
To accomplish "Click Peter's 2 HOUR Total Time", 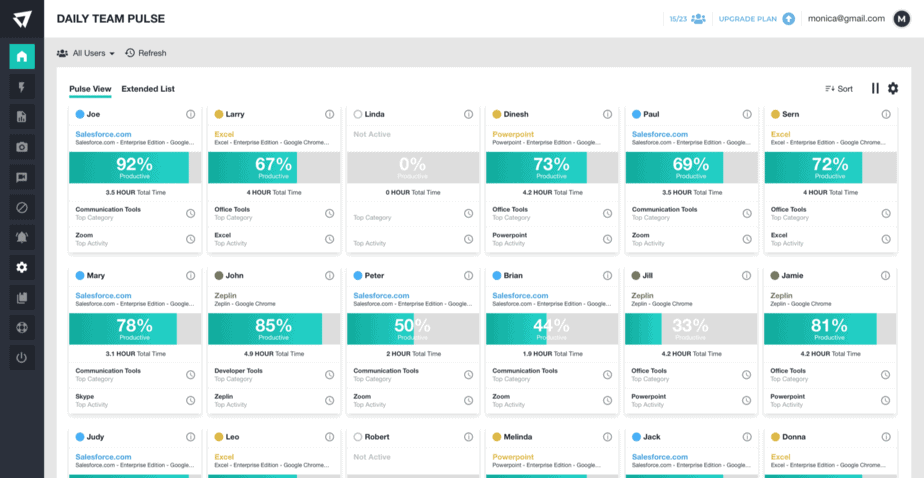I will click(x=413, y=354).
